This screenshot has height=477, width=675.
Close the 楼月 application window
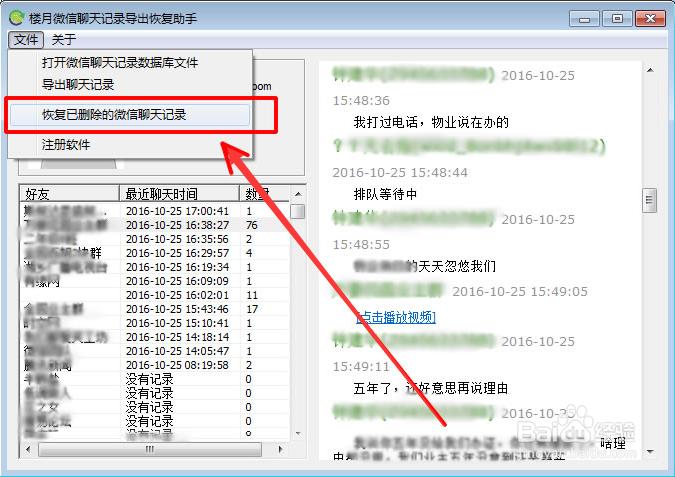pyautogui.click(x=650, y=19)
